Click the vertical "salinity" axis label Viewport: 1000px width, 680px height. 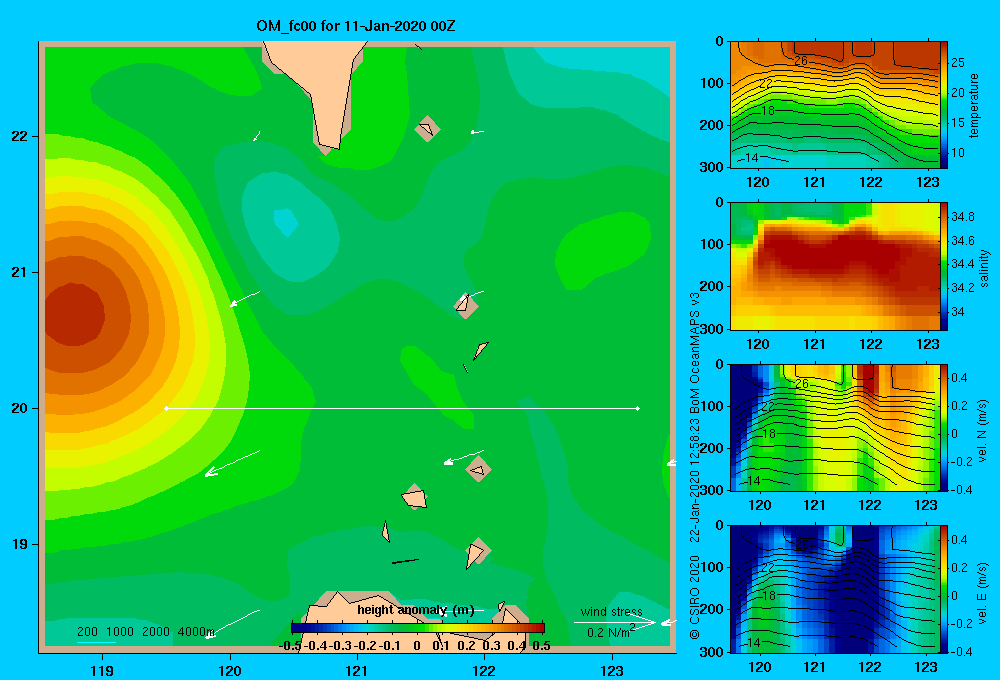(x=984, y=268)
